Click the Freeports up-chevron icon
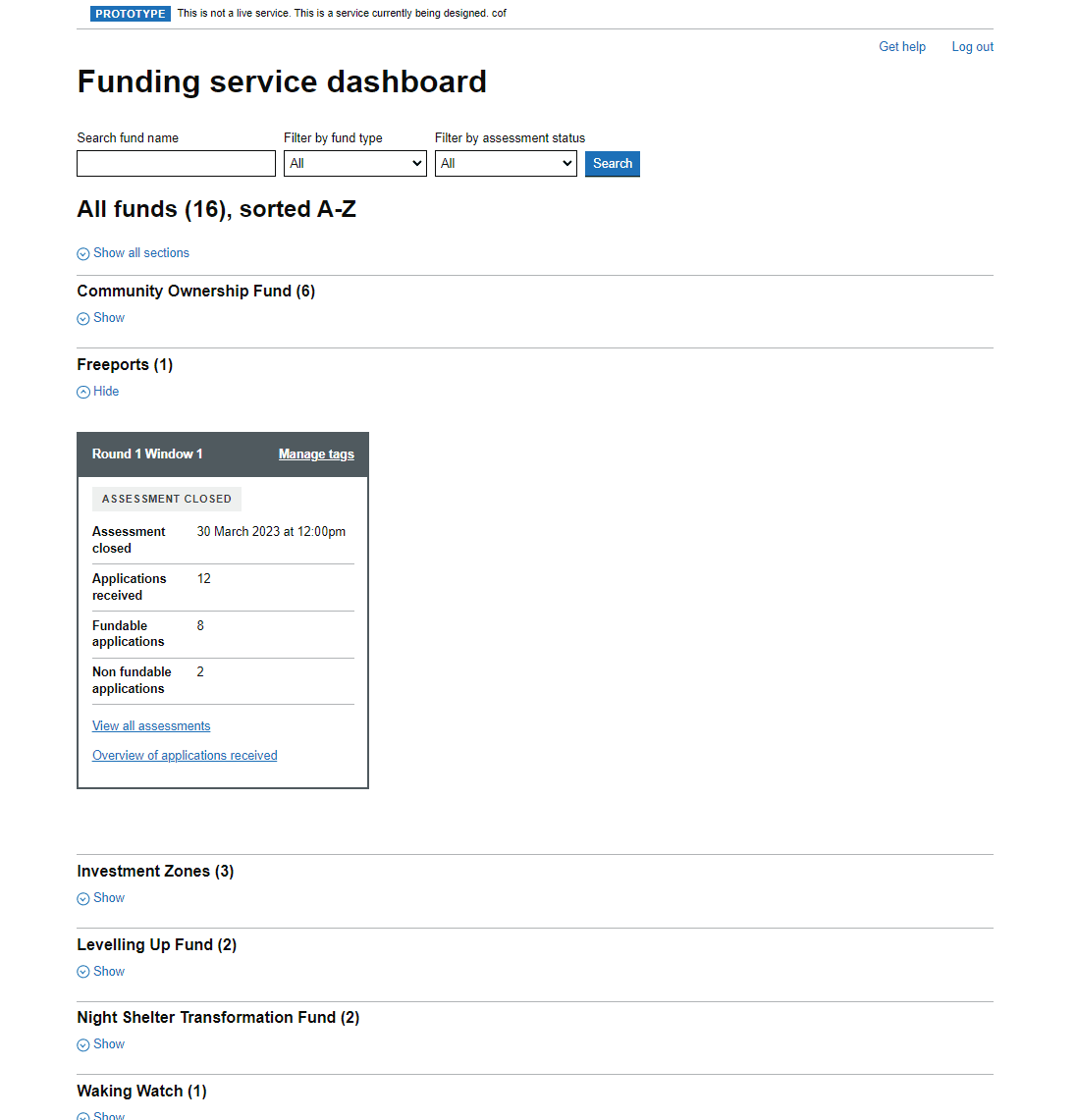1077x1120 pixels. click(83, 393)
